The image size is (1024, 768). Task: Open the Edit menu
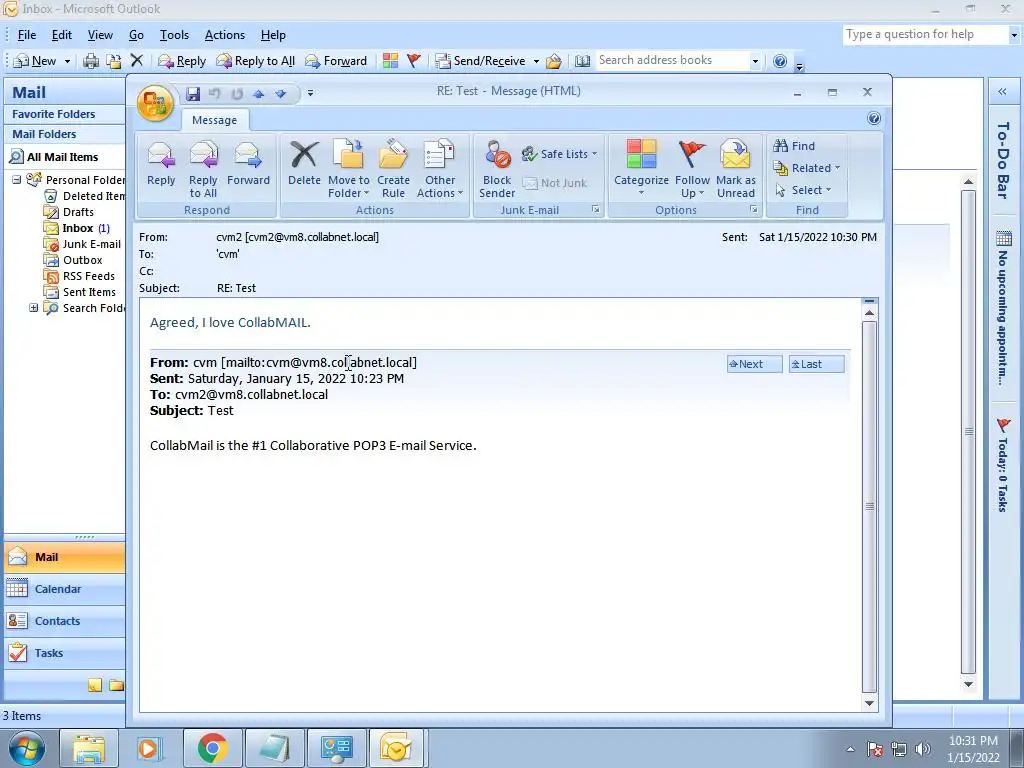coord(62,35)
